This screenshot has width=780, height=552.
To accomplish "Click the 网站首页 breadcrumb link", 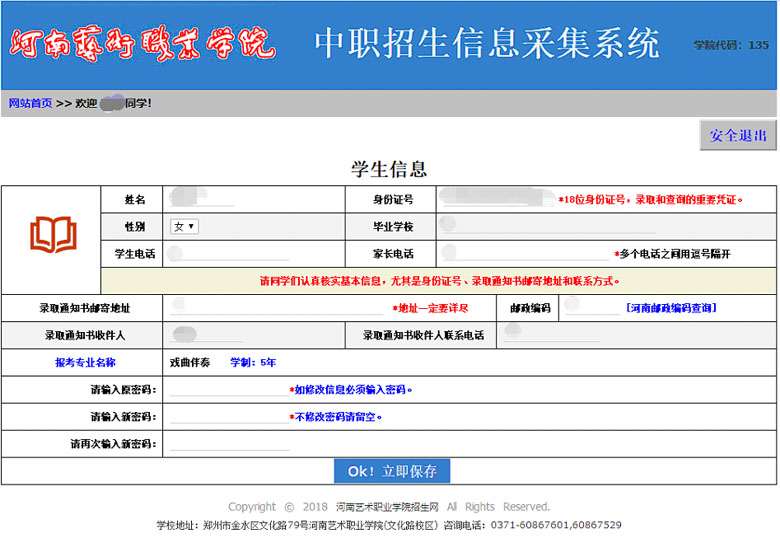I will 30,103.
